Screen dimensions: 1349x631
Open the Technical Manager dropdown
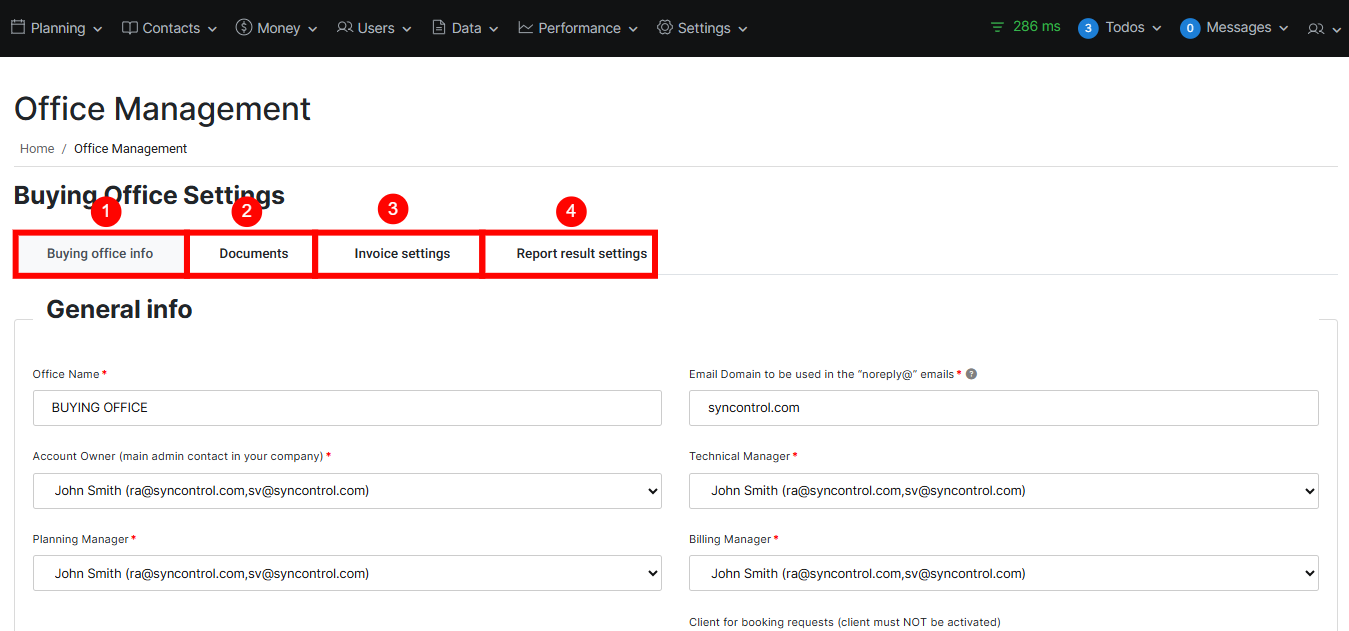(x=1003, y=491)
